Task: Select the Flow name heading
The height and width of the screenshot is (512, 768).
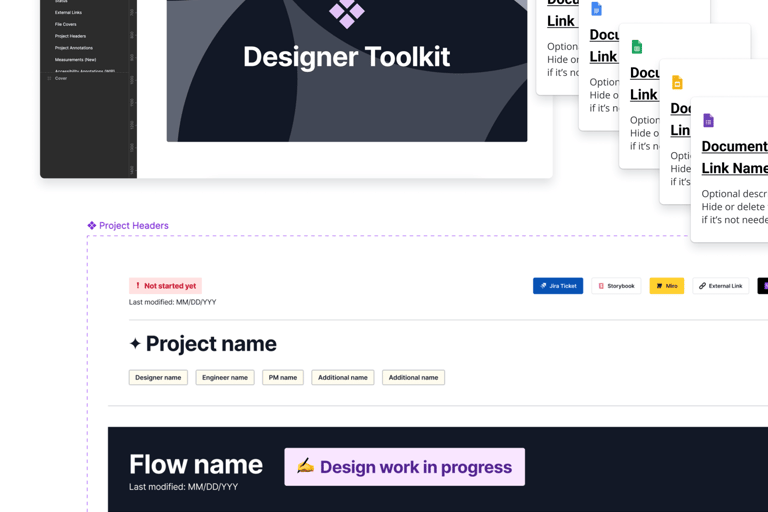Action: (196, 464)
